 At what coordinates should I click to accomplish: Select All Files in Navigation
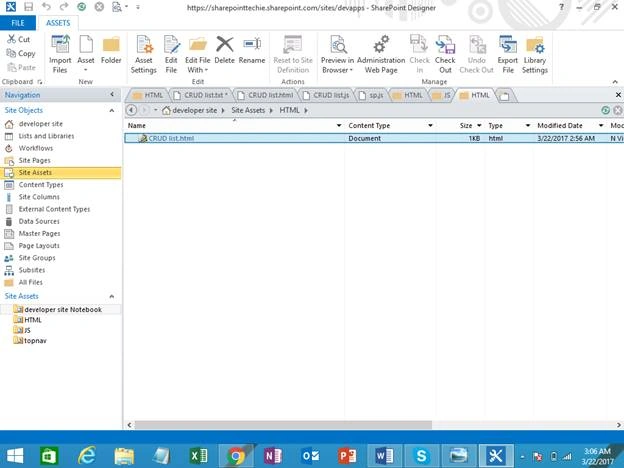(31, 282)
